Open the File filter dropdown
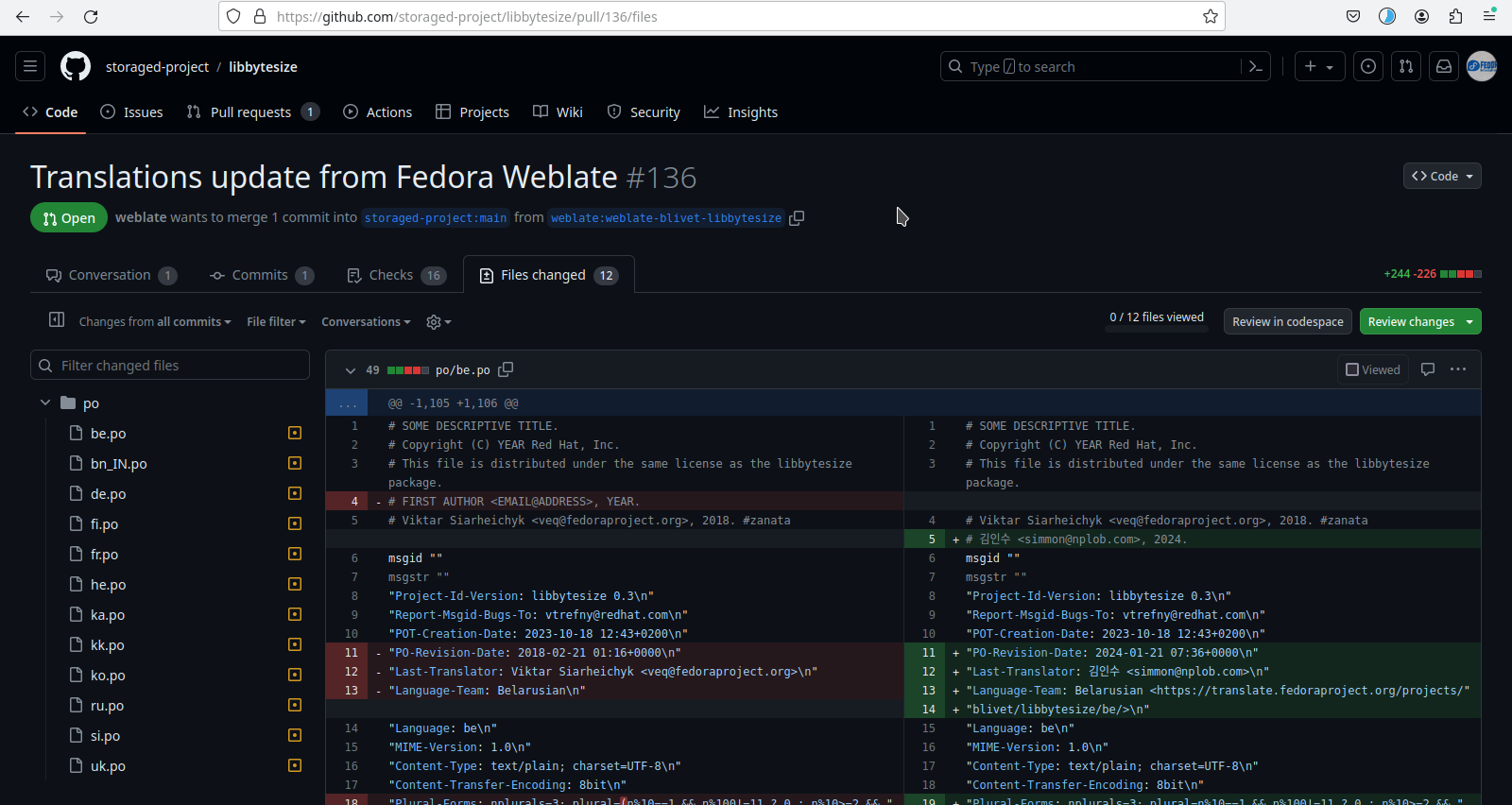Screen dimensions: 1512x805 (x=276, y=322)
